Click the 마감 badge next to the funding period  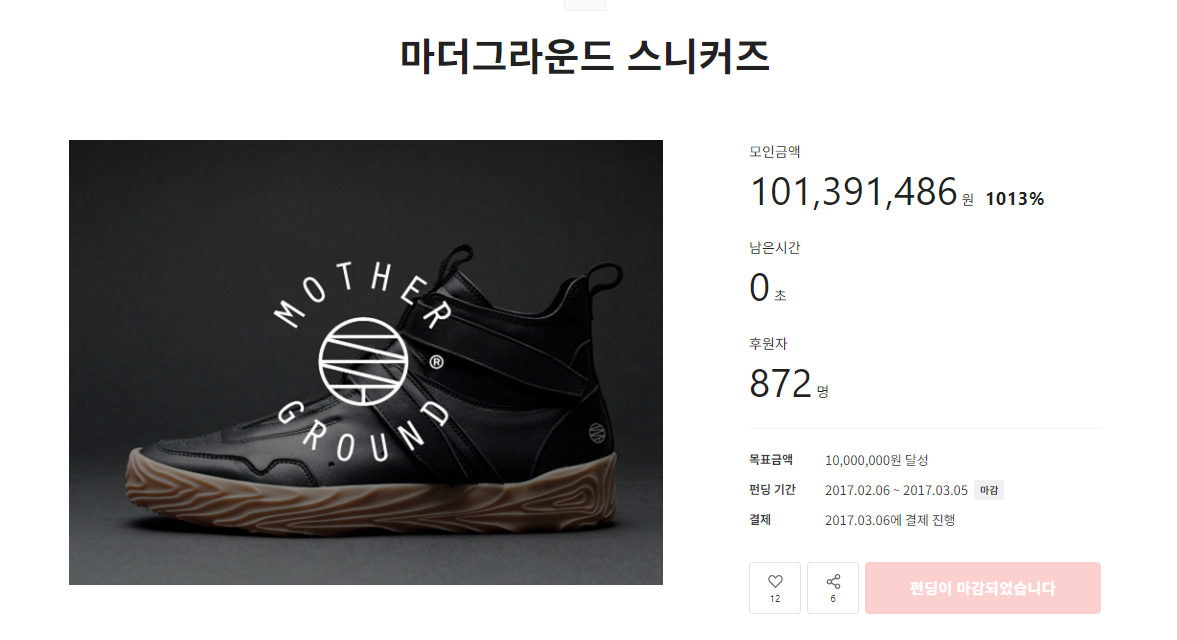pyautogui.click(x=989, y=490)
